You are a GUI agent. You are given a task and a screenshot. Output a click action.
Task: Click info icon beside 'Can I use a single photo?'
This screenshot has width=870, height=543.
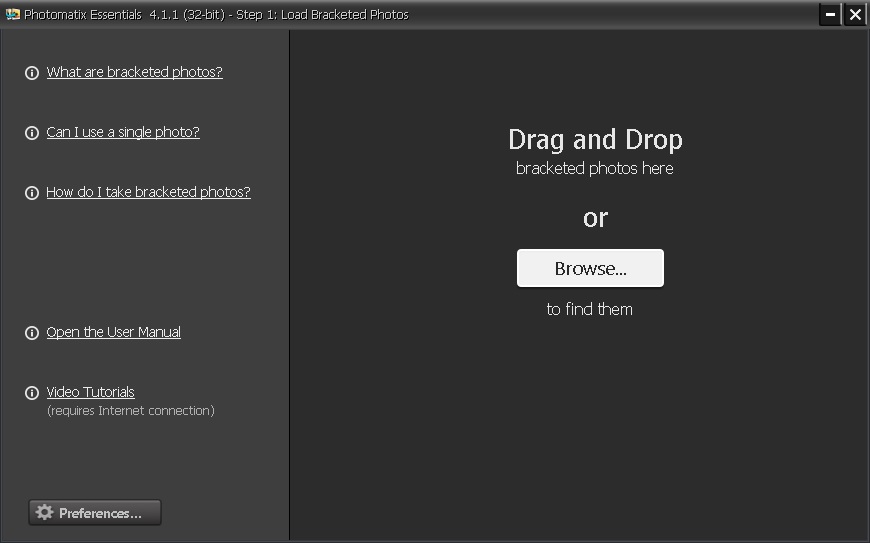[32, 133]
